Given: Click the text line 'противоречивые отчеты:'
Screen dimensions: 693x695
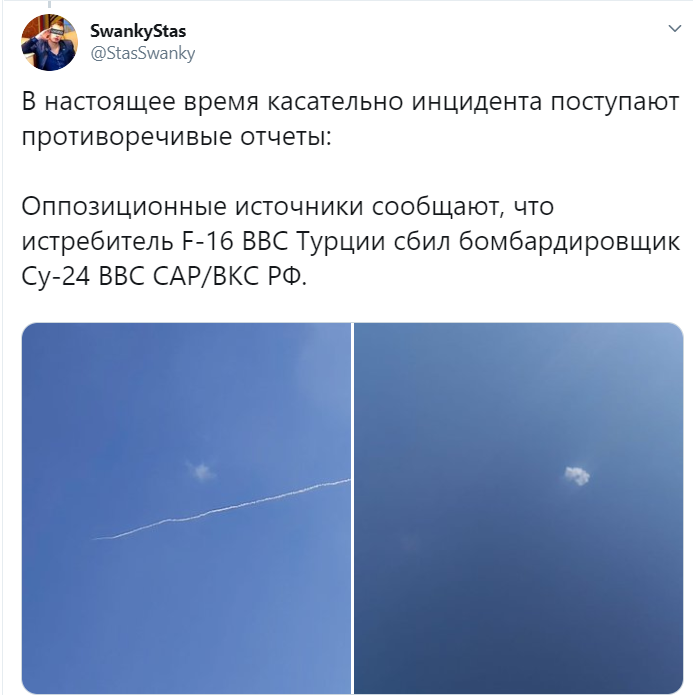Looking at the screenshot, I should tap(176, 137).
